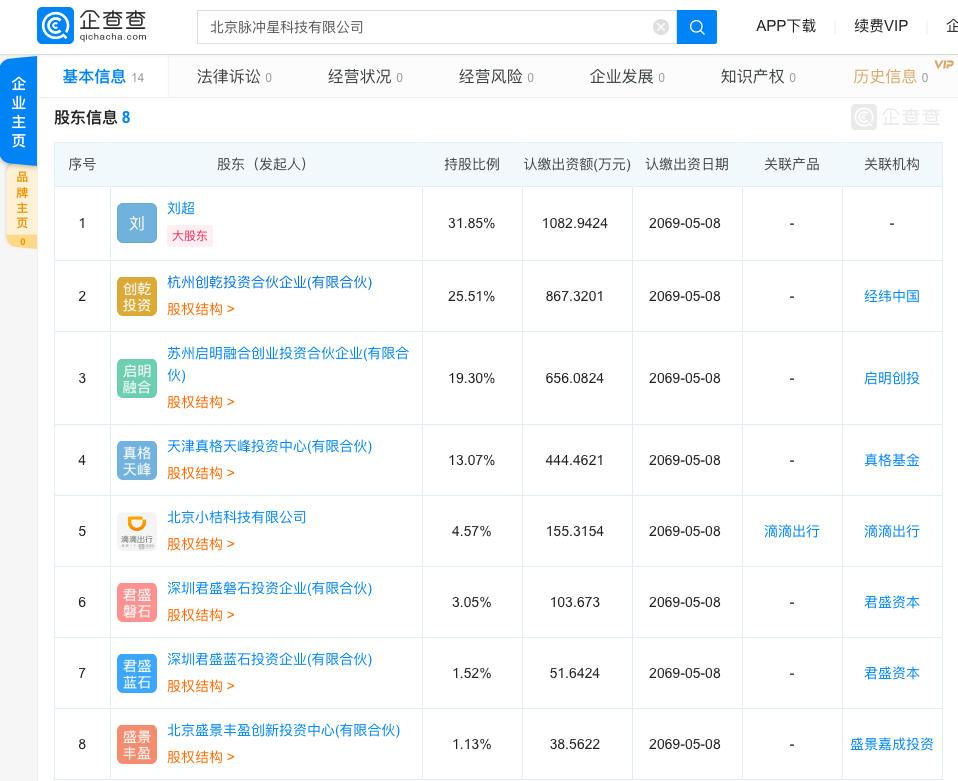Image resolution: width=958 pixels, height=781 pixels.
Task: Open 北京盛景丰盈创新投资中心(有限合伙) link
Action: click(x=283, y=730)
